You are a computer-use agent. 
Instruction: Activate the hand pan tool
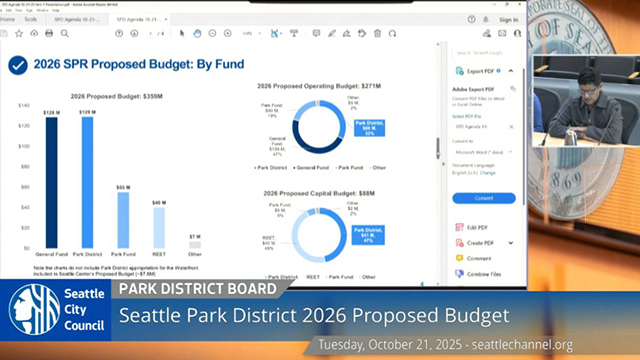click(197, 33)
